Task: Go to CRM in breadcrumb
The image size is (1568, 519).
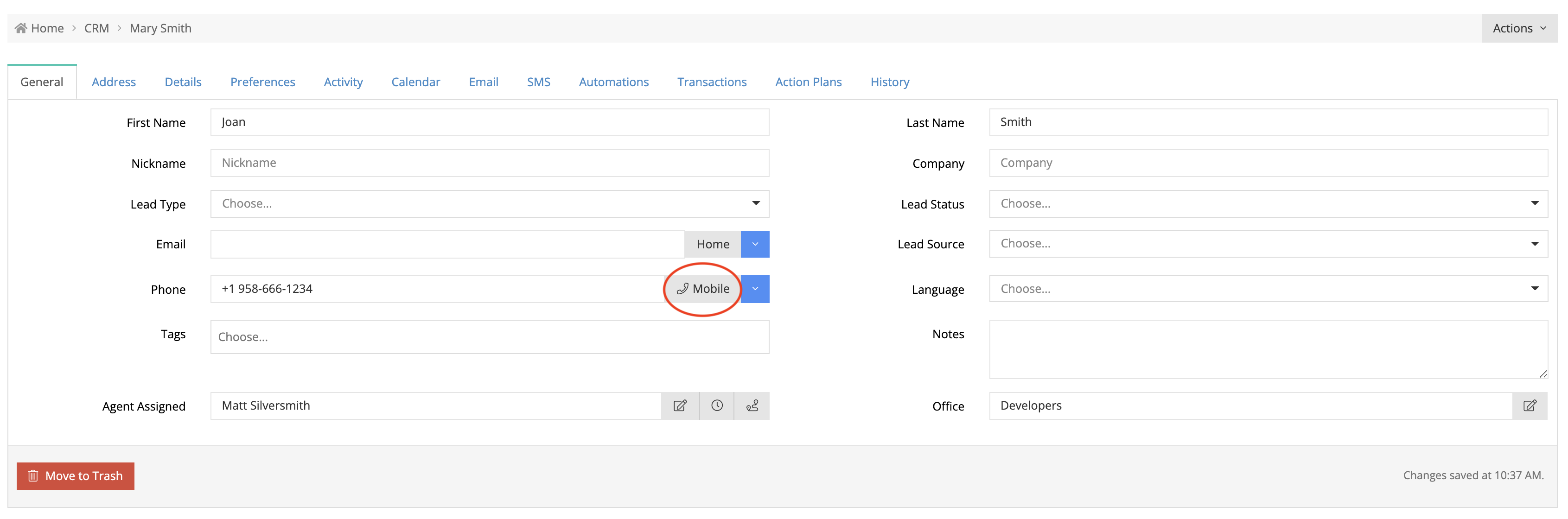Action: click(96, 28)
